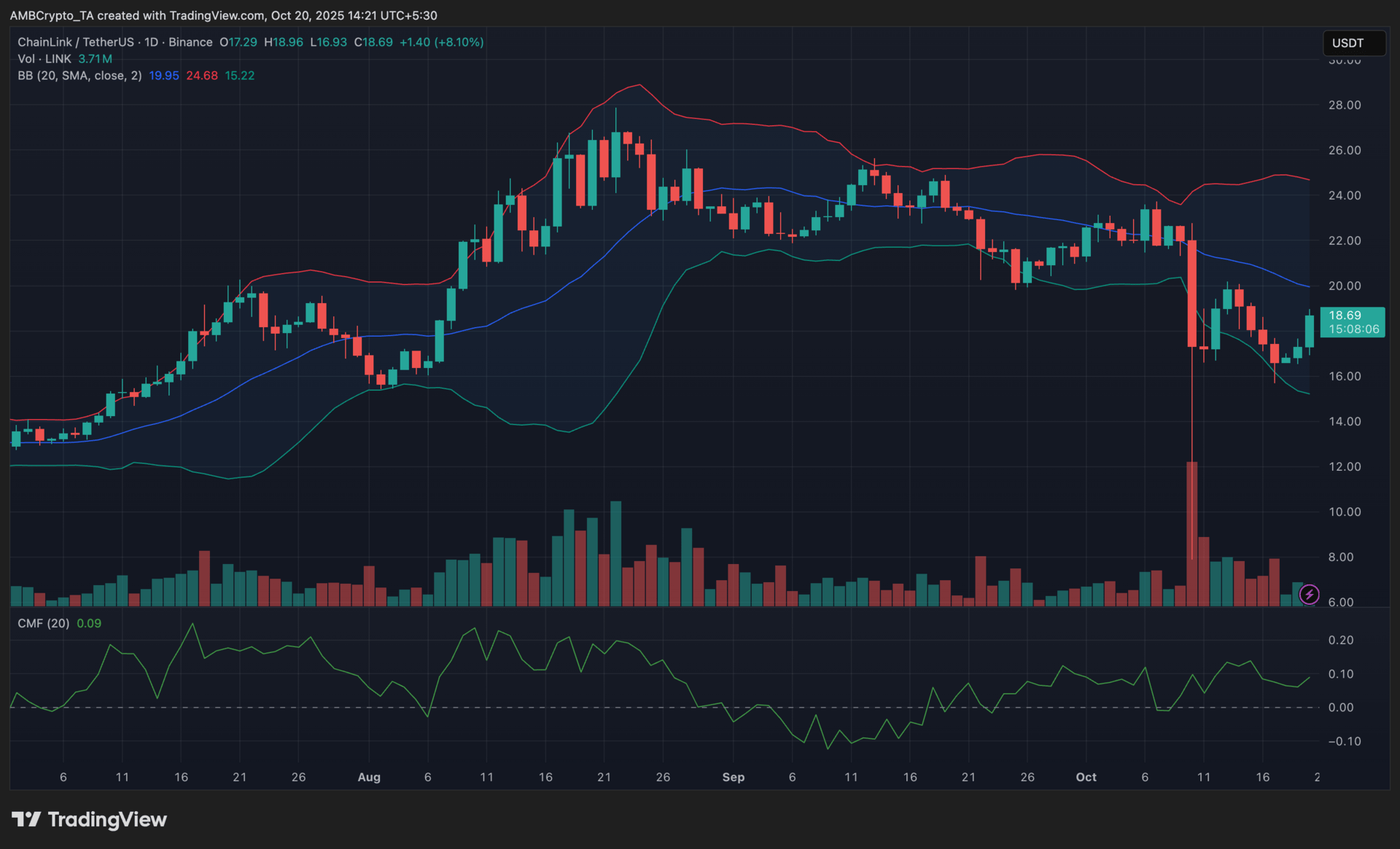Click the red BB upper value 24.68
The height and width of the screenshot is (849, 1400).
[202, 76]
